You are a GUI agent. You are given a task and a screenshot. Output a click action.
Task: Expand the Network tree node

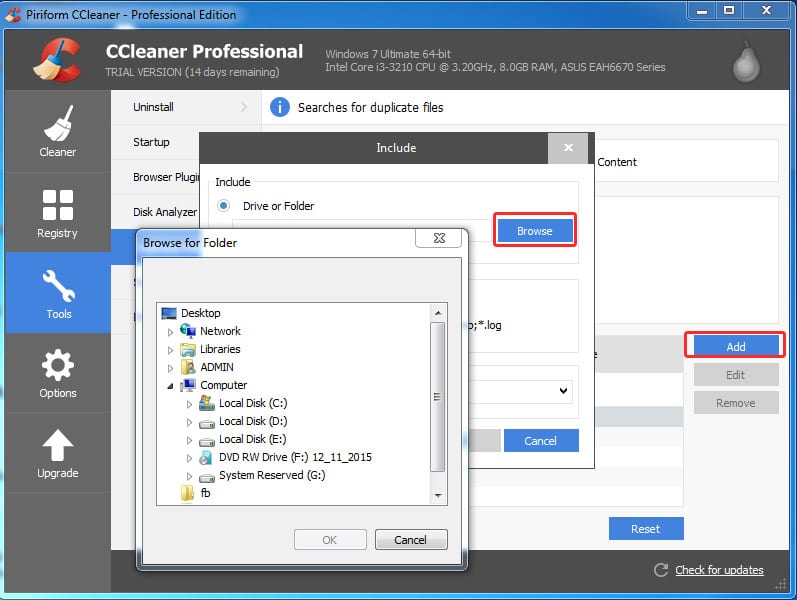[170, 331]
